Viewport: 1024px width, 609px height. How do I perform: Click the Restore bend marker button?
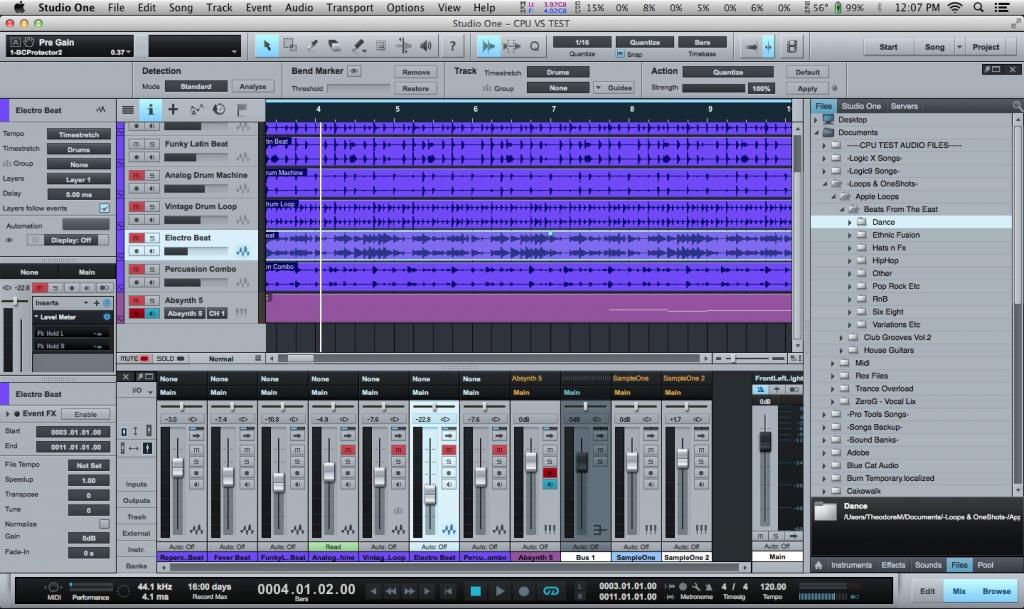[x=416, y=88]
